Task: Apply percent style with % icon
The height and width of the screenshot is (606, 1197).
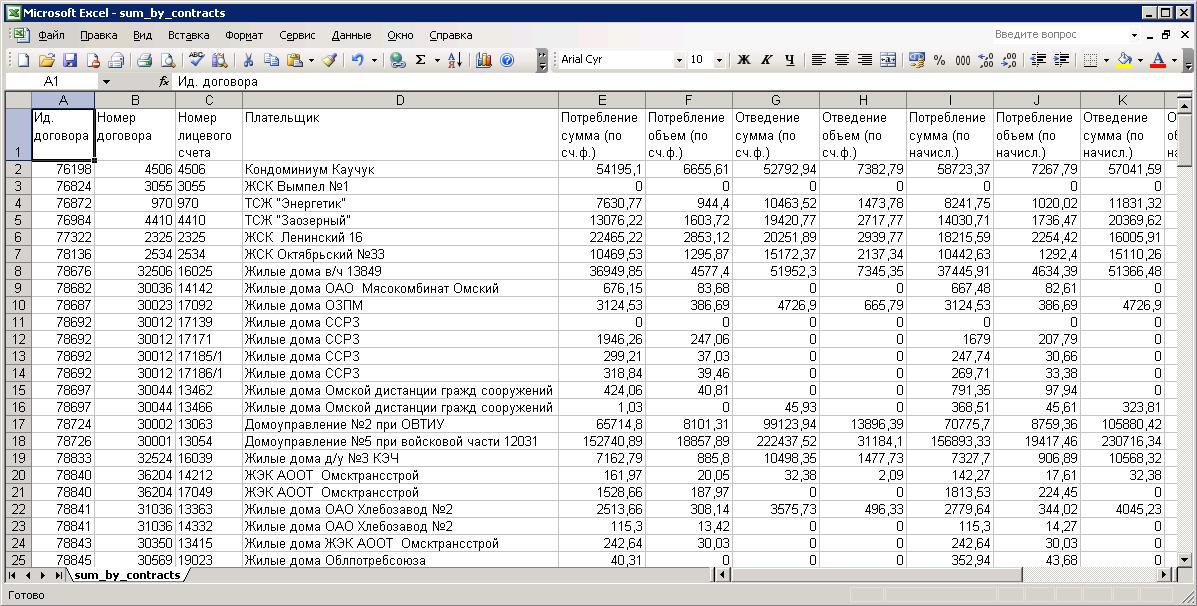Action: [x=939, y=60]
